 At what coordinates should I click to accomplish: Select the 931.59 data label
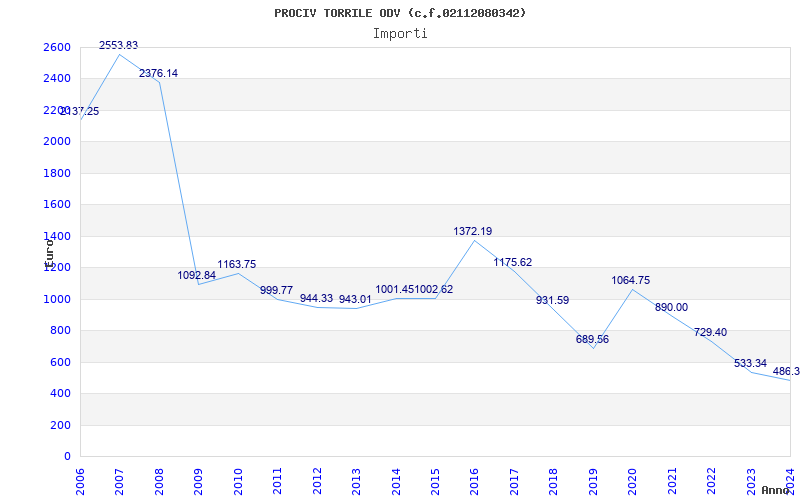pyautogui.click(x=553, y=301)
